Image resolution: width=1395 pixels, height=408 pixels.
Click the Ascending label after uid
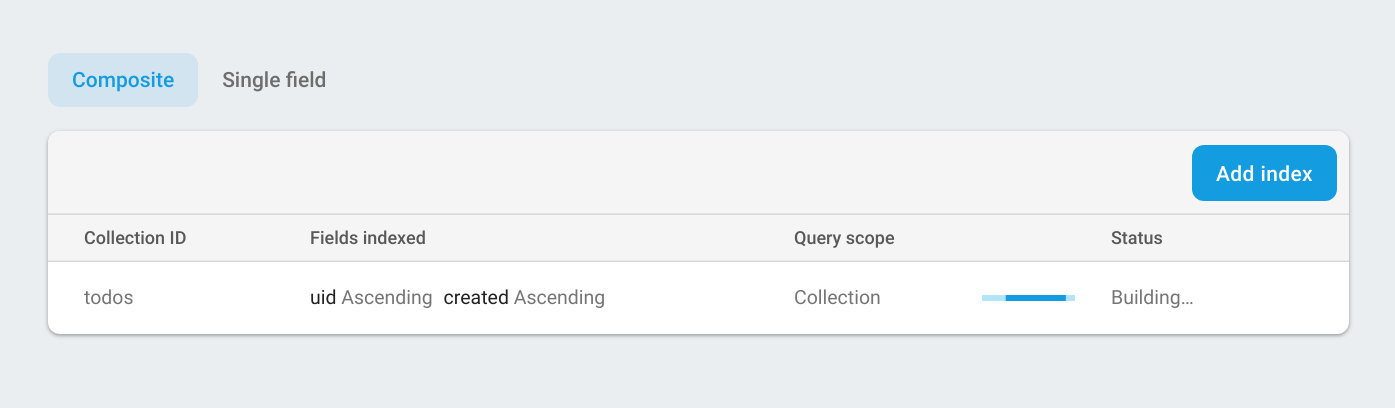coord(387,297)
